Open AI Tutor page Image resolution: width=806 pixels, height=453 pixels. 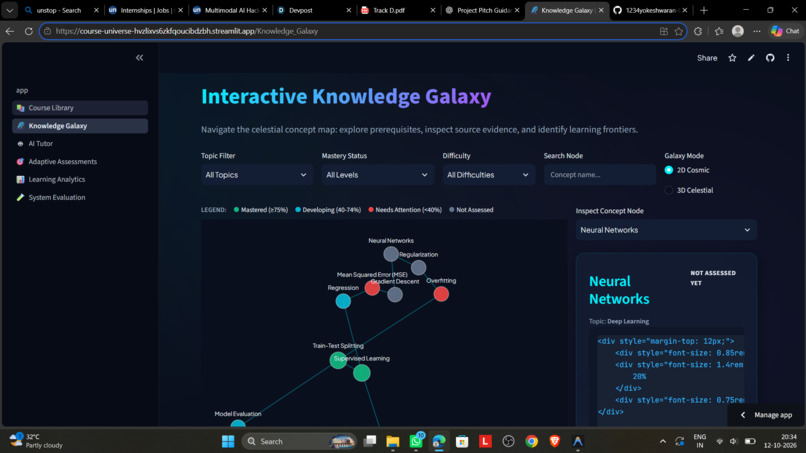tap(80, 143)
